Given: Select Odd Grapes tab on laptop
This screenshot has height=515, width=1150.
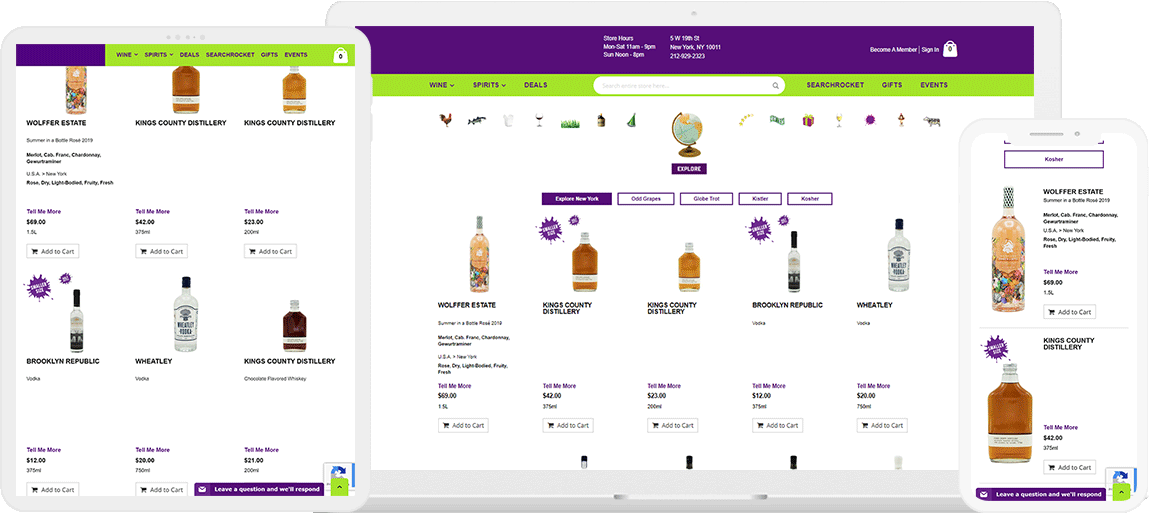Looking at the screenshot, I should (645, 199).
